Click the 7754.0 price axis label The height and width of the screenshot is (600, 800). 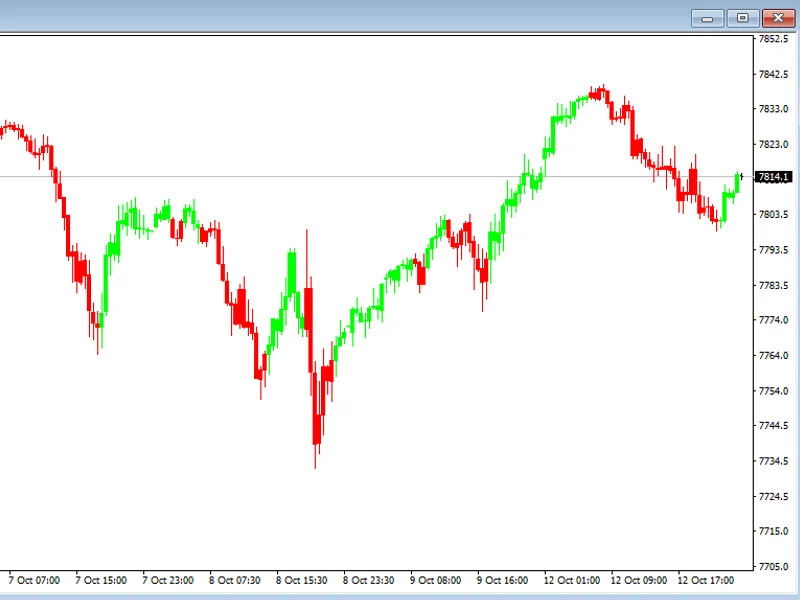point(773,391)
